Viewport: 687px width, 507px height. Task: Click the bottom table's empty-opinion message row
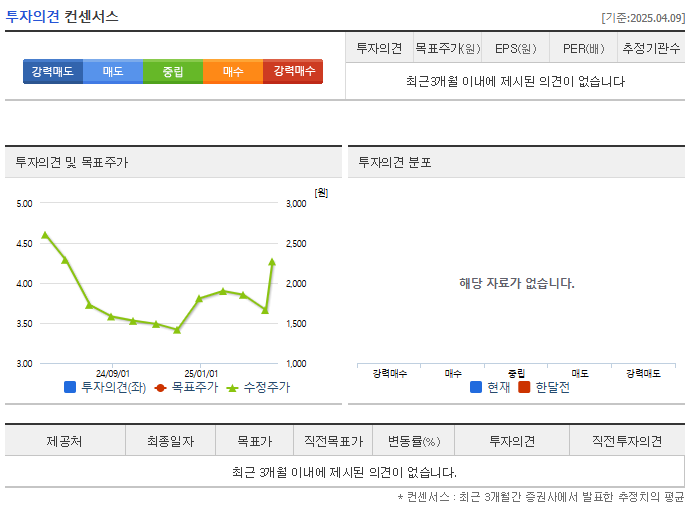tap(344, 472)
